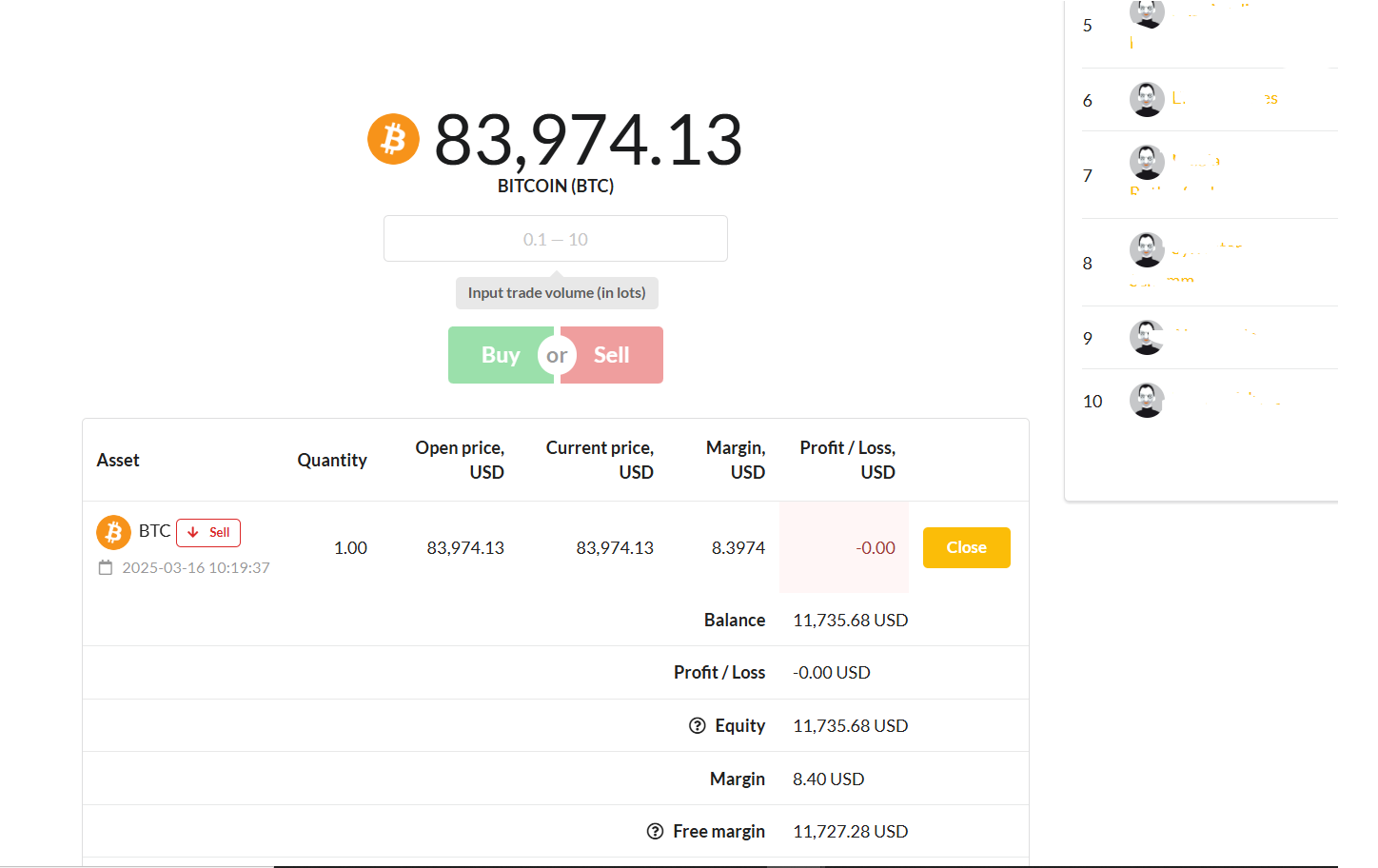1378x868 pixels.
Task: Click the red Sell tag beside BTC
Action: click(x=208, y=532)
